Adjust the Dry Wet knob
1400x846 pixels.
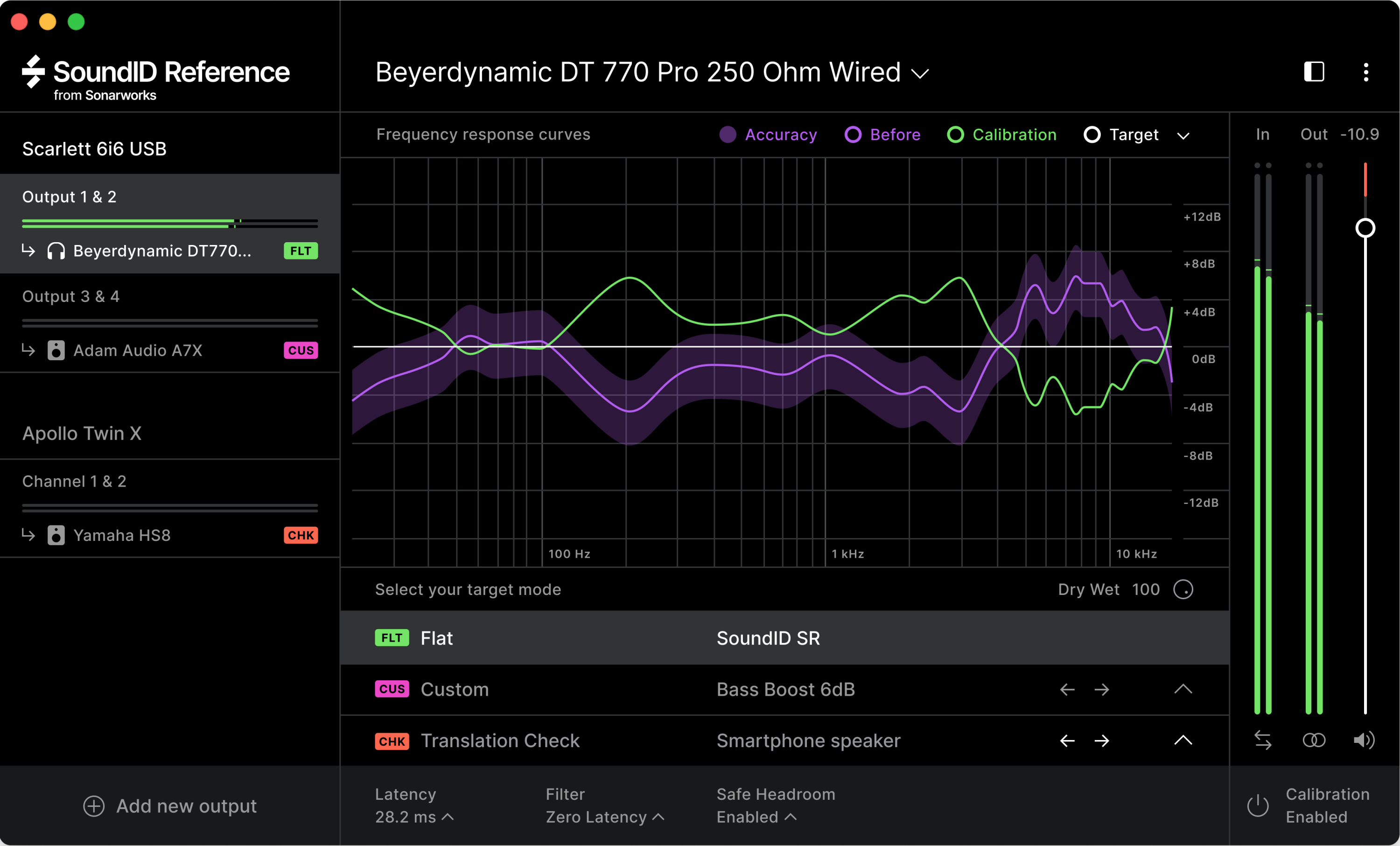[1185, 590]
